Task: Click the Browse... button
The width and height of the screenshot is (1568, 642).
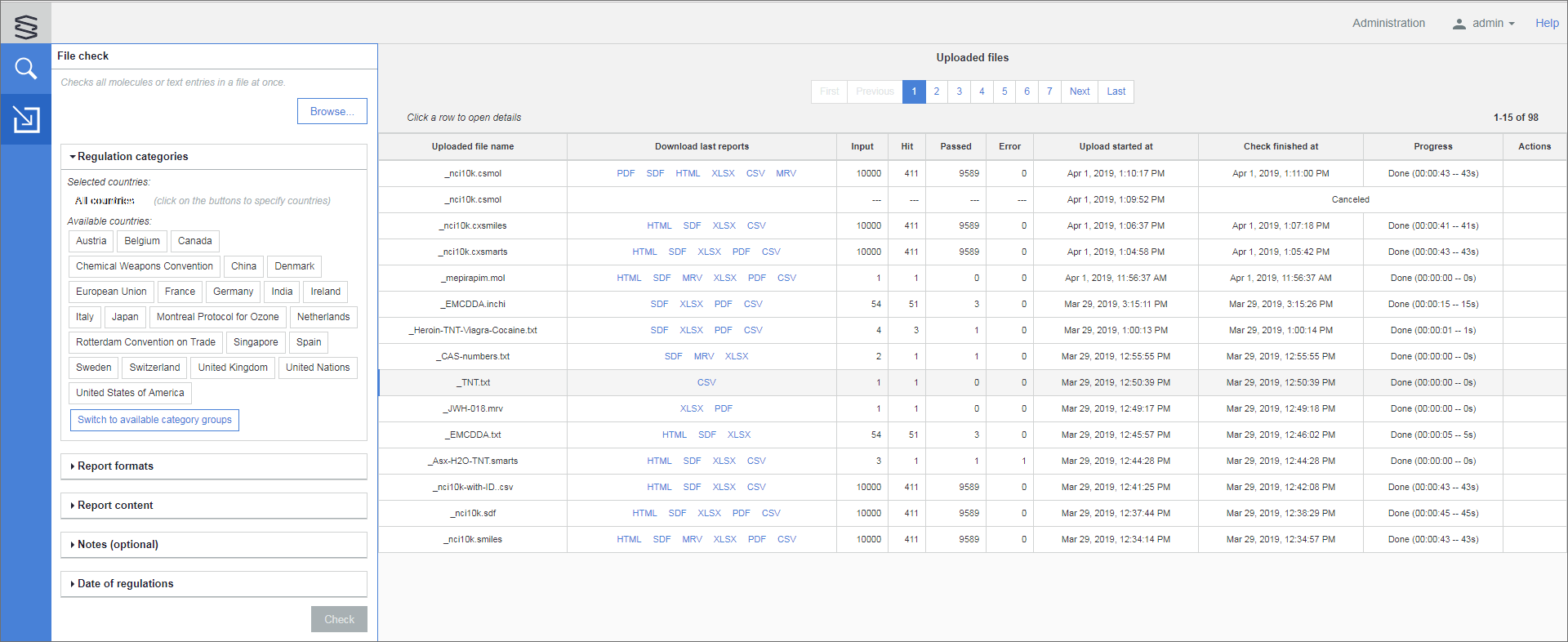Action: [x=332, y=112]
